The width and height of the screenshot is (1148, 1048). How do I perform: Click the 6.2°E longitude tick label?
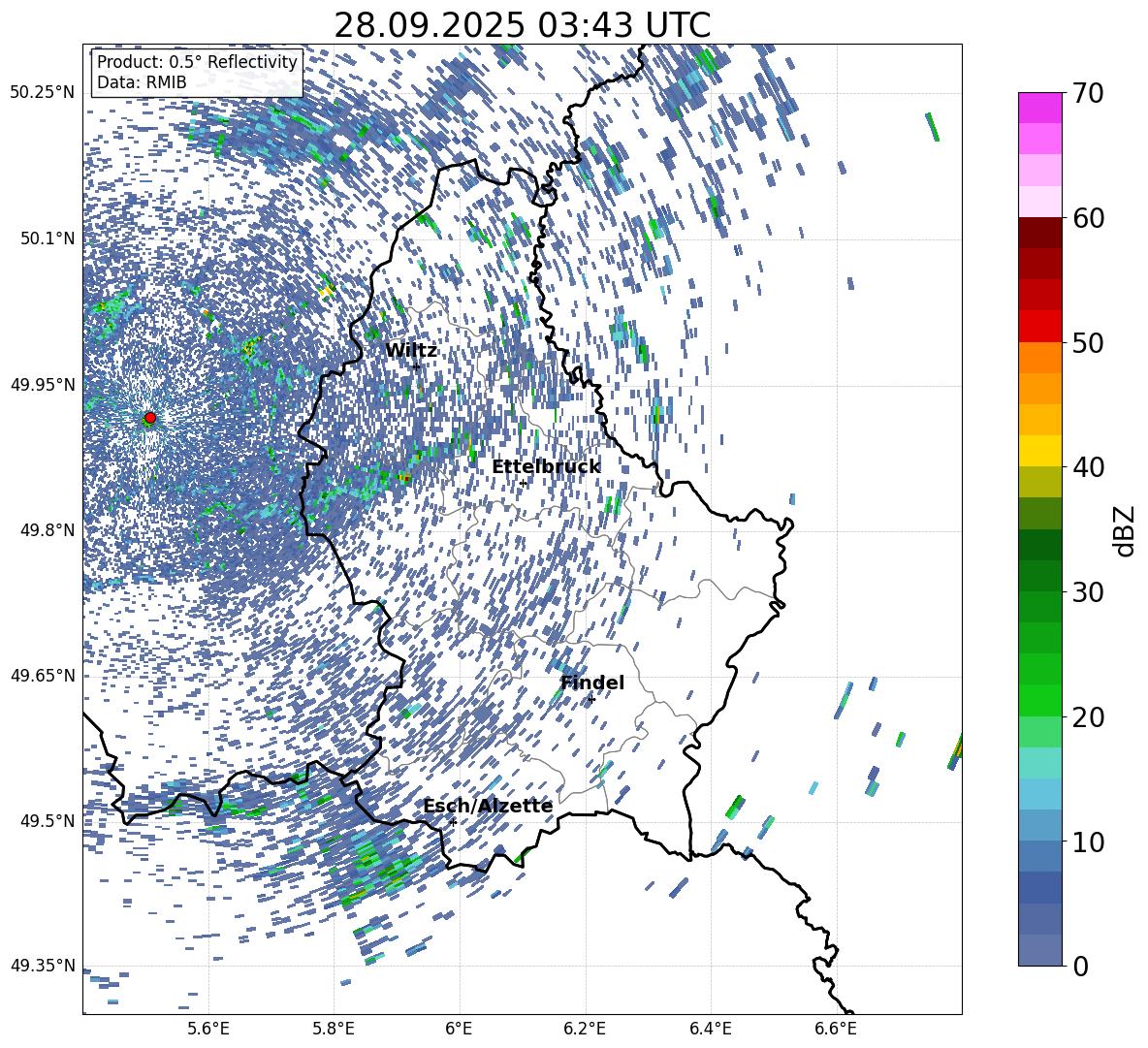point(585,1029)
